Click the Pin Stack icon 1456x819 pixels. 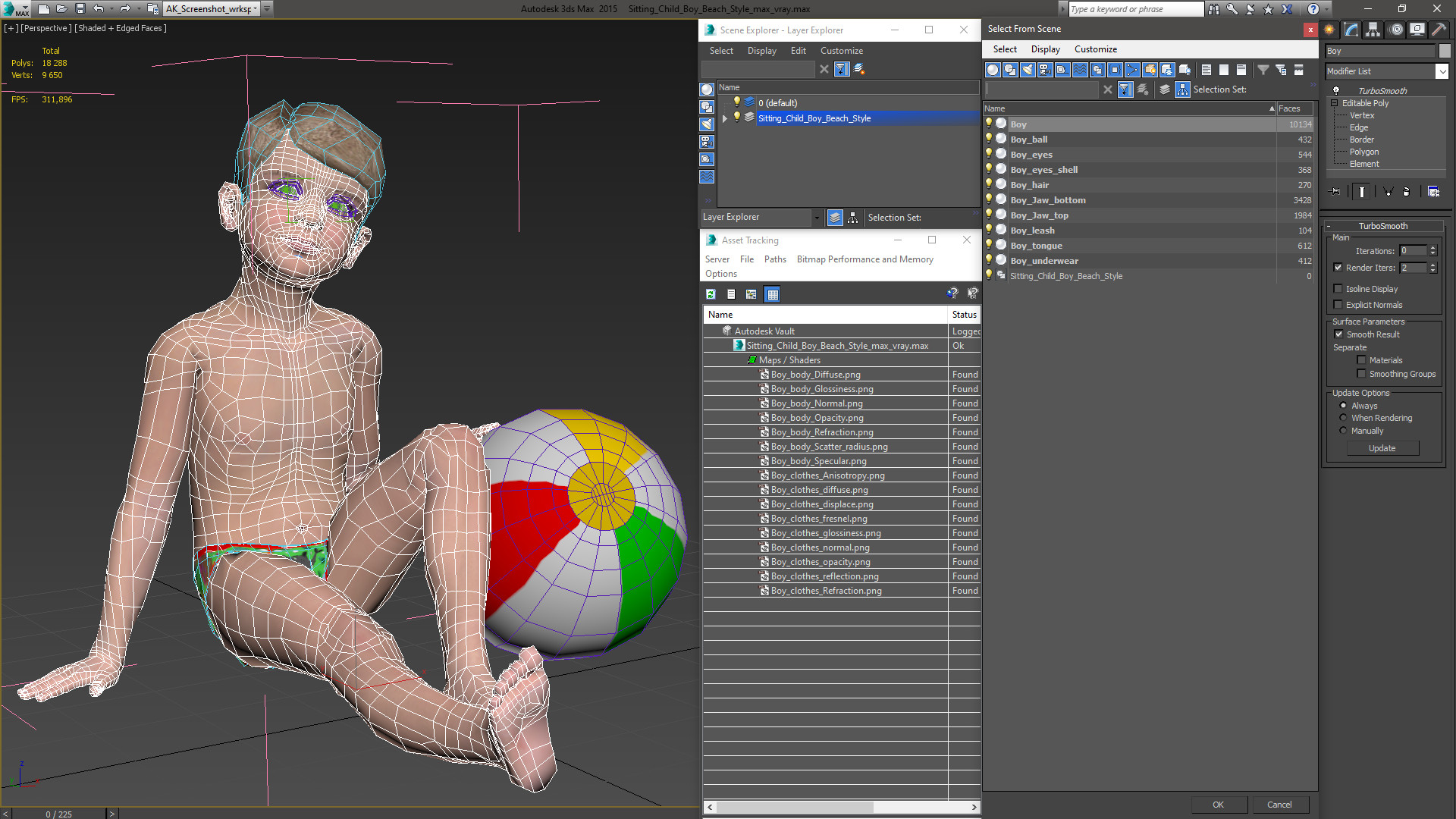[x=1335, y=192]
